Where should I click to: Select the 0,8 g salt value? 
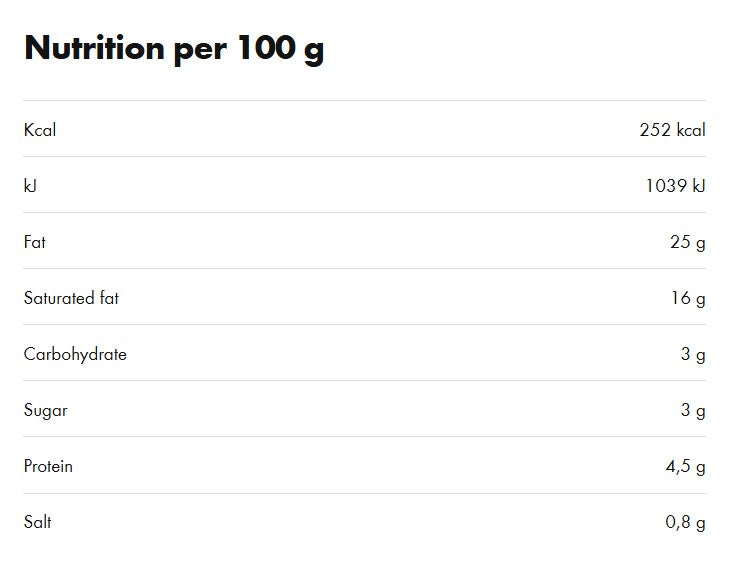685,522
